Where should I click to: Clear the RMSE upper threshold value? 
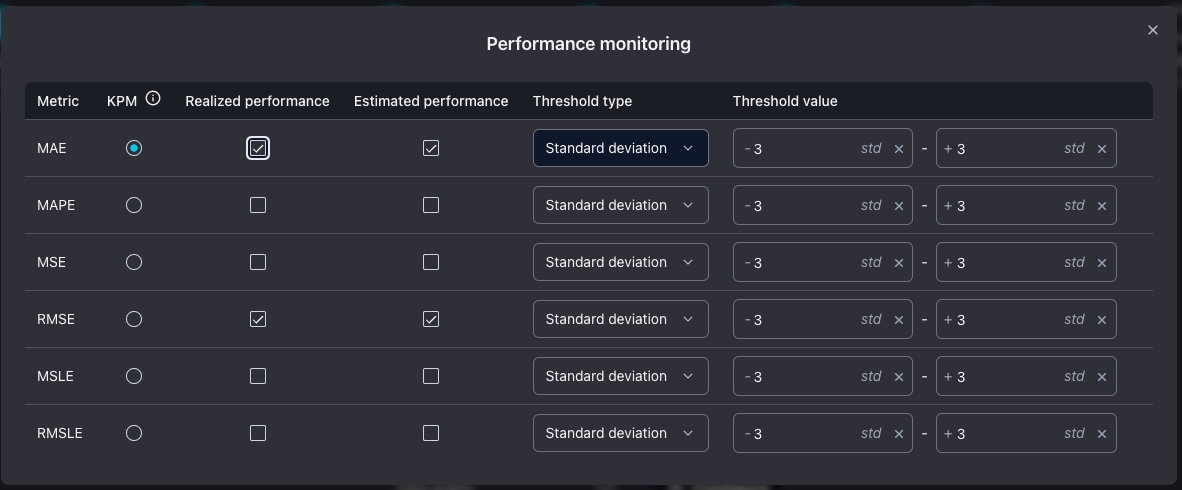coord(1102,320)
